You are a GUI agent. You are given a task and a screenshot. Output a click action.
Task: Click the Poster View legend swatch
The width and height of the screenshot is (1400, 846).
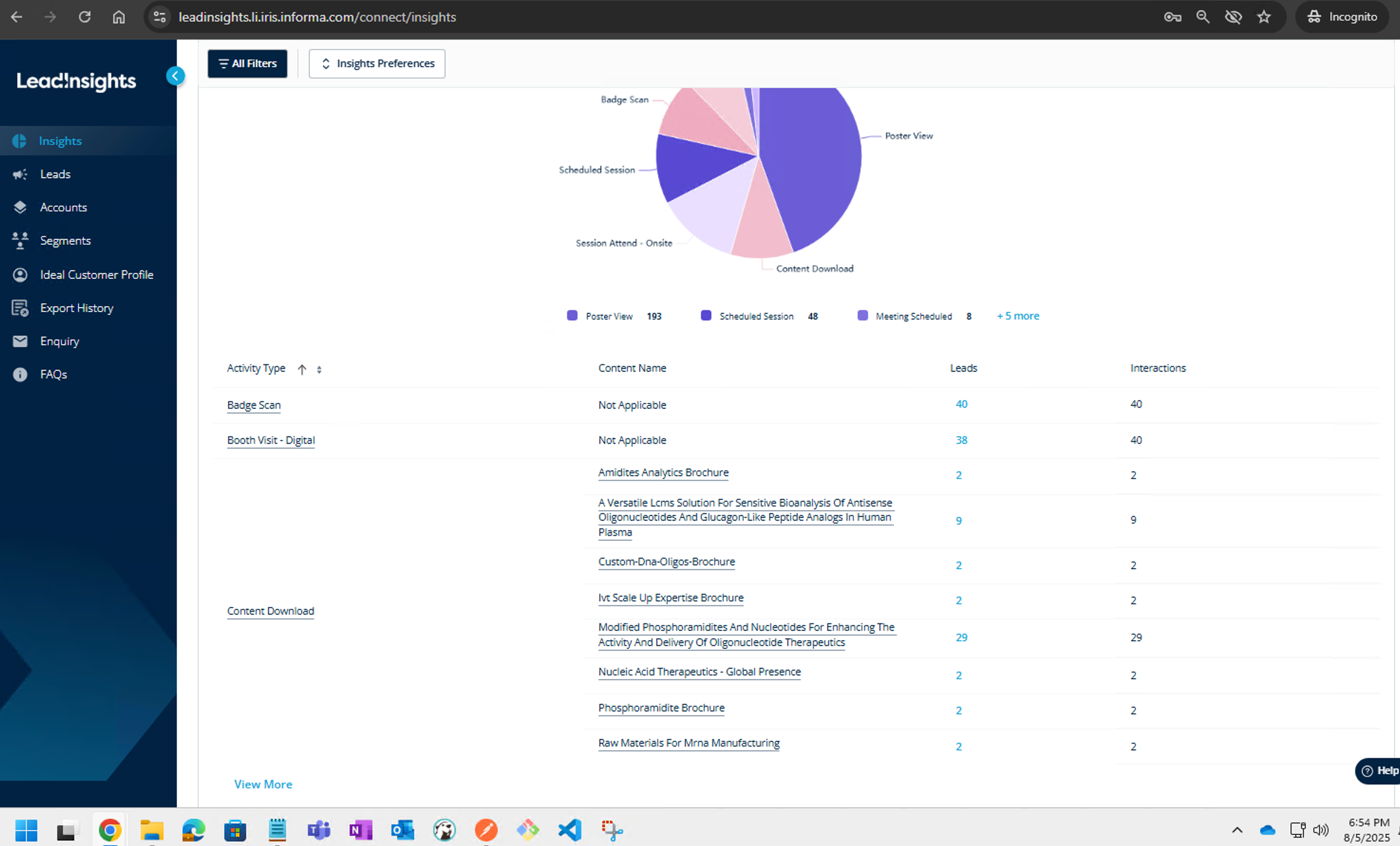(x=572, y=315)
